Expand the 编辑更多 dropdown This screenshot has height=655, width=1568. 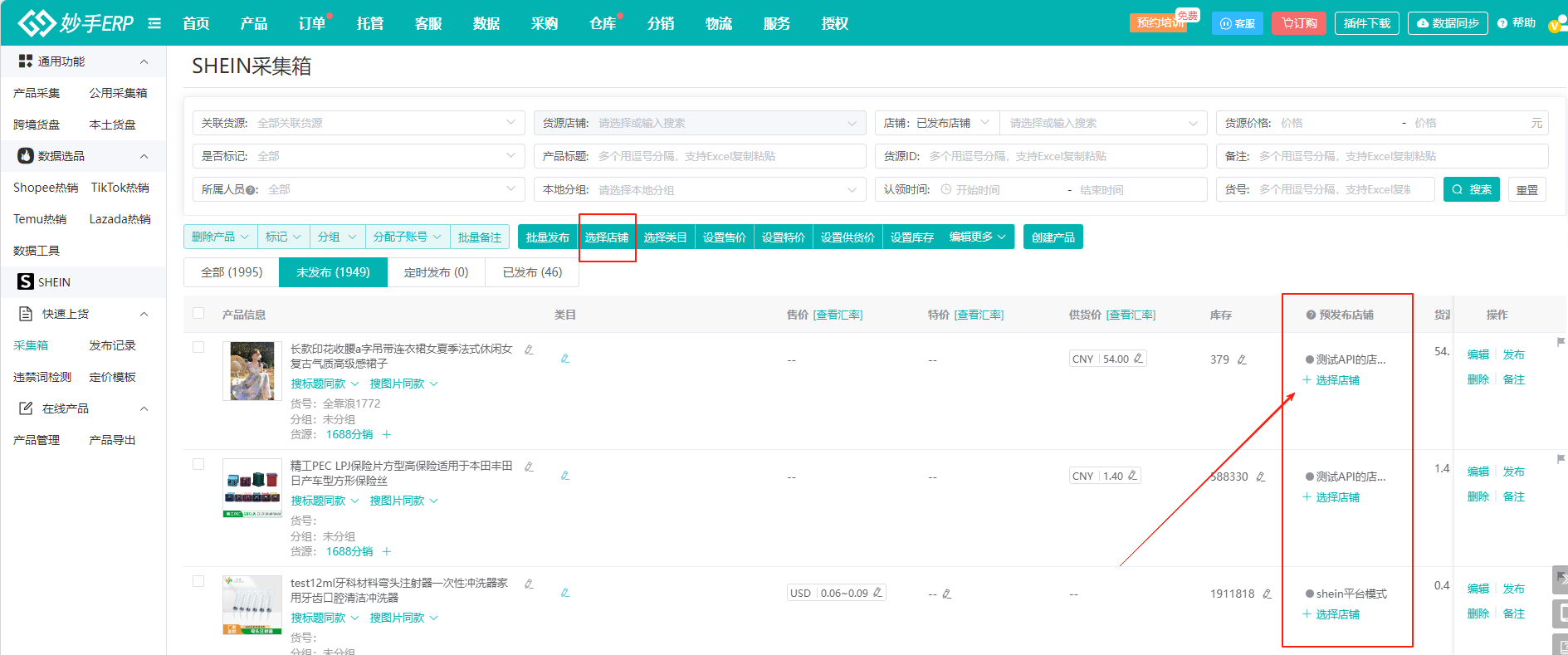[978, 237]
